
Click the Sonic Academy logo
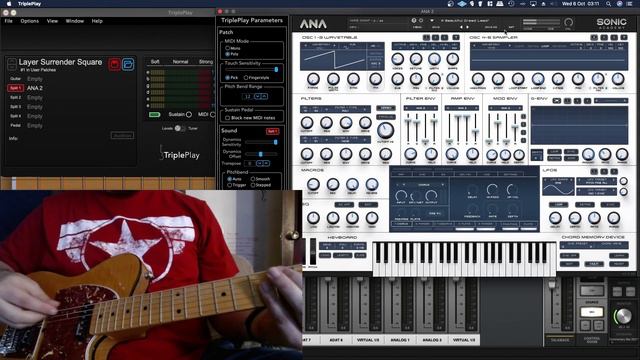[x=611, y=23]
